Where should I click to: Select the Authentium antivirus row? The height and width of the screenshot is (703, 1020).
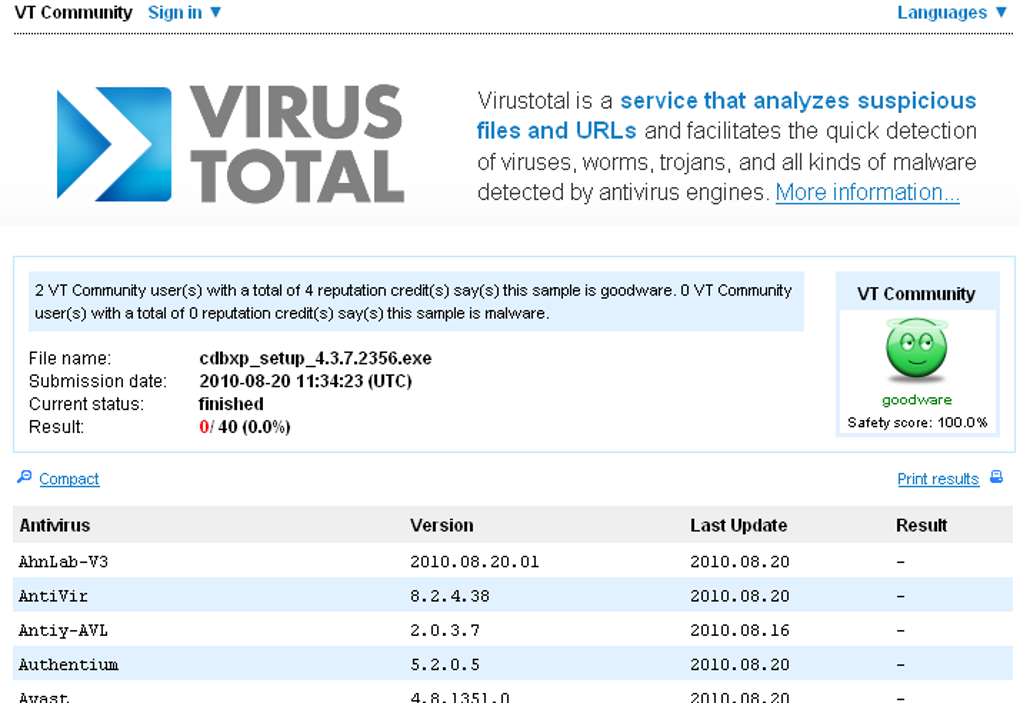(513, 664)
